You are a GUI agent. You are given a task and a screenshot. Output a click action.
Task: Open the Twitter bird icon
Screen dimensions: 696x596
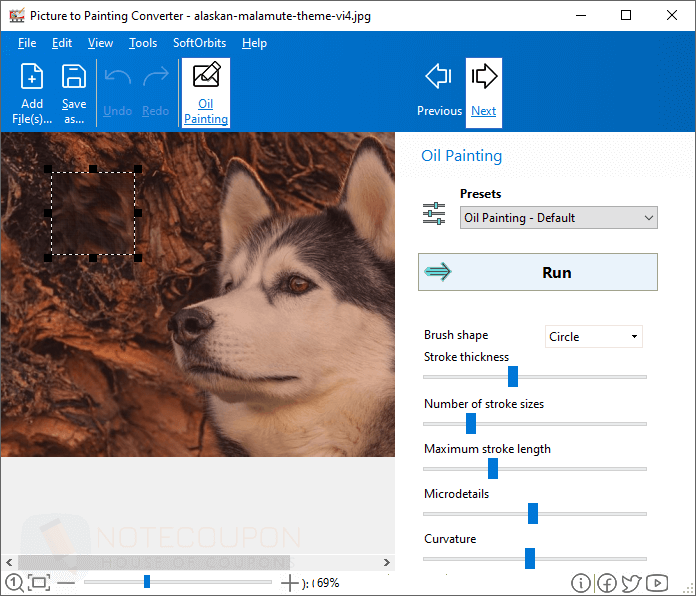[x=631, y=583]
